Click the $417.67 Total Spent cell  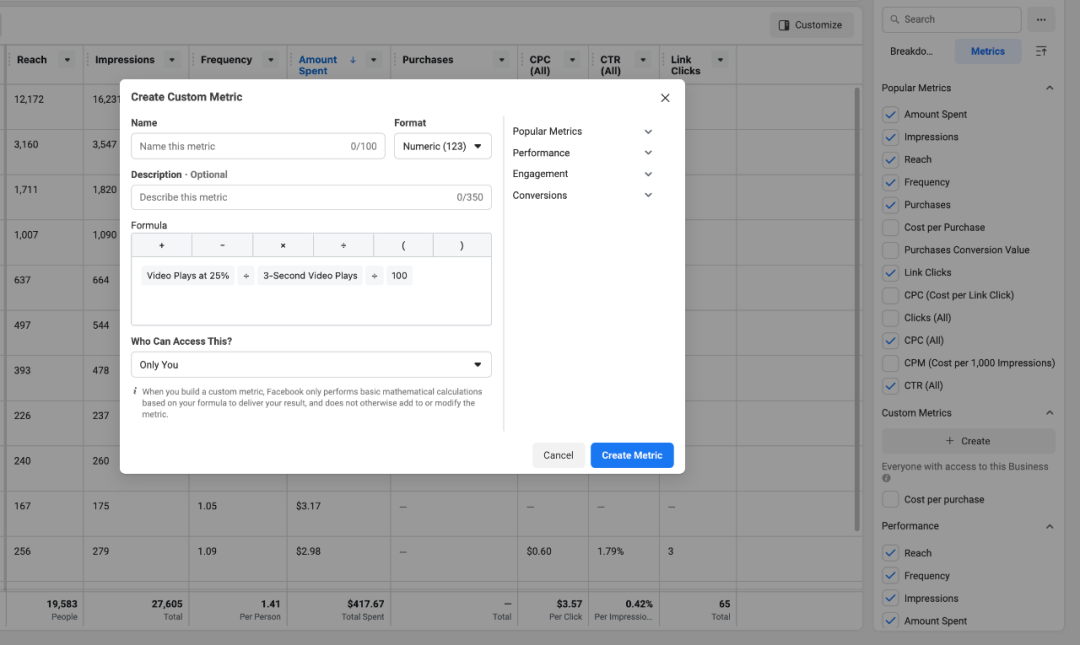pyautogui.click(x=339, y=609)
